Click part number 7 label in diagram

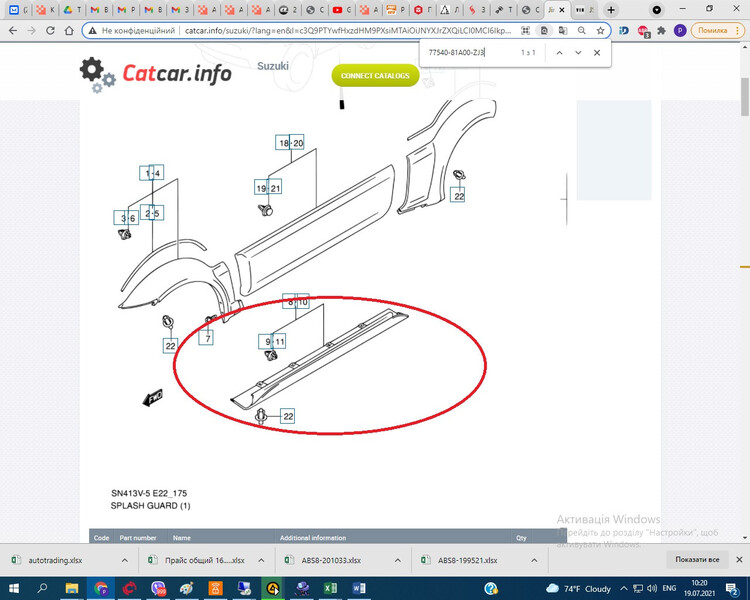pos(207,339)
